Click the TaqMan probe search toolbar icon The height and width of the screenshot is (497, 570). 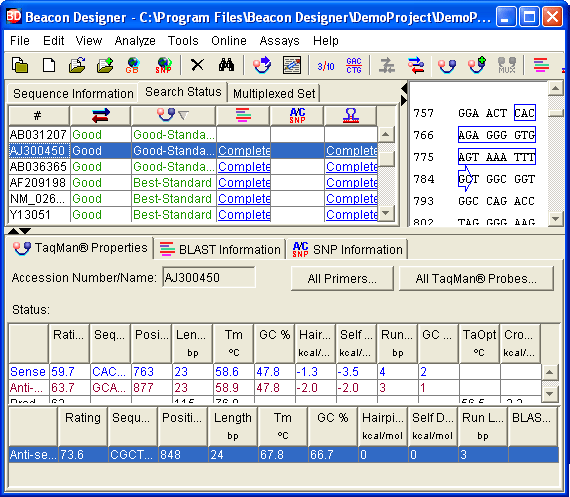tap(447, 66)
